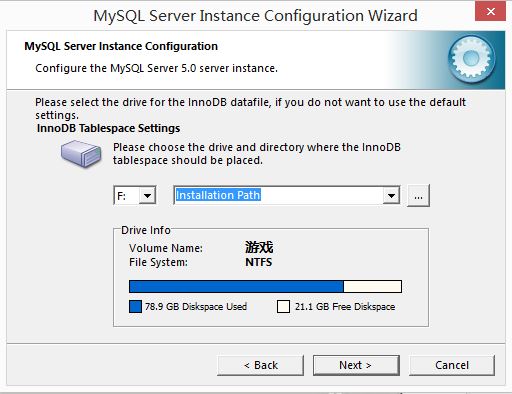Click the InnoDB Tablespace Settings heading
The width and height of the screenshot is (512, 394).
(108, 128)
